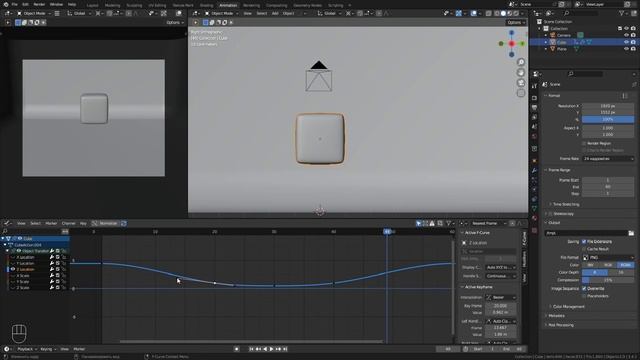The image size is (640, 360).
Task: Toggle the Cache Result checkbox
Action: point(584,249)
